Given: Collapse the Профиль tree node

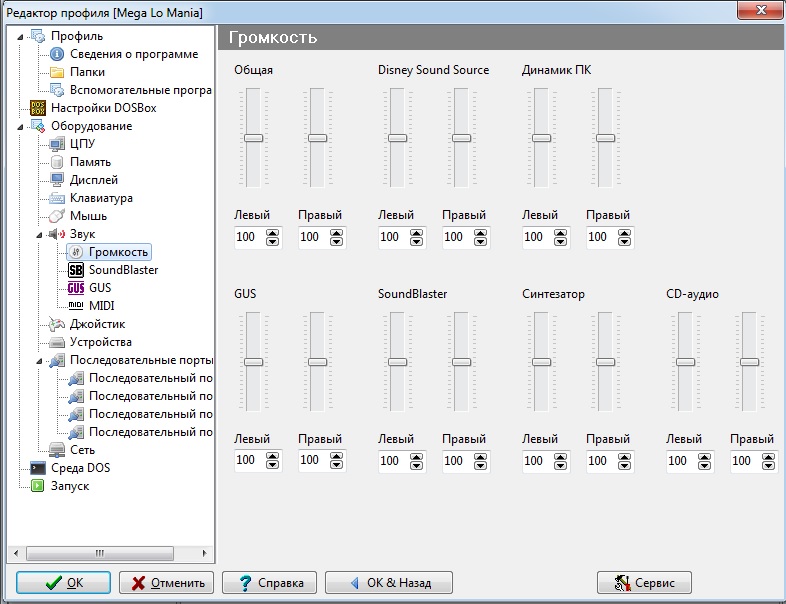Looking at the screenshot, I should (20, 37).
